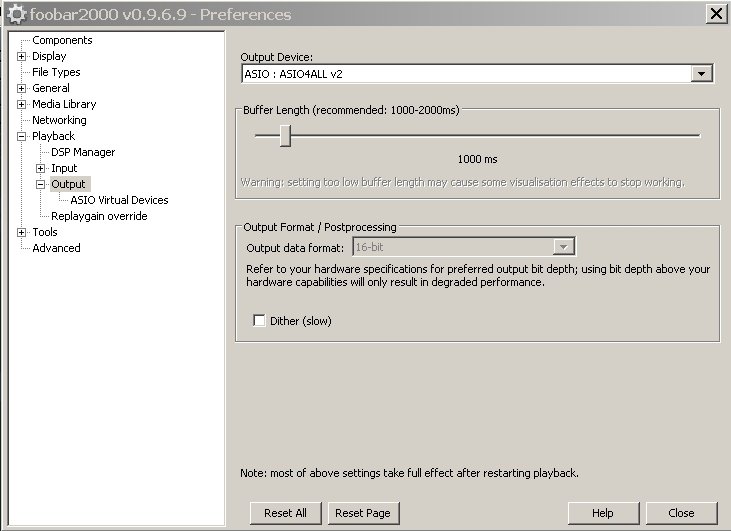
Task: Select Replaygain override in the tree
Action: click(99, 216)
